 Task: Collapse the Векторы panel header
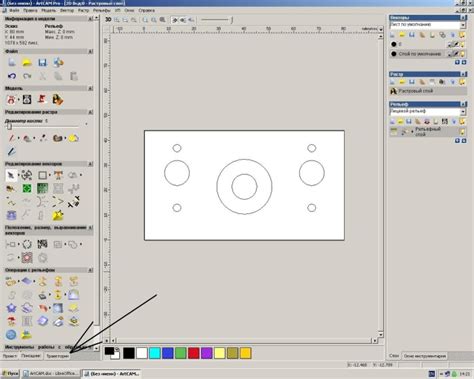click(463, 17)
